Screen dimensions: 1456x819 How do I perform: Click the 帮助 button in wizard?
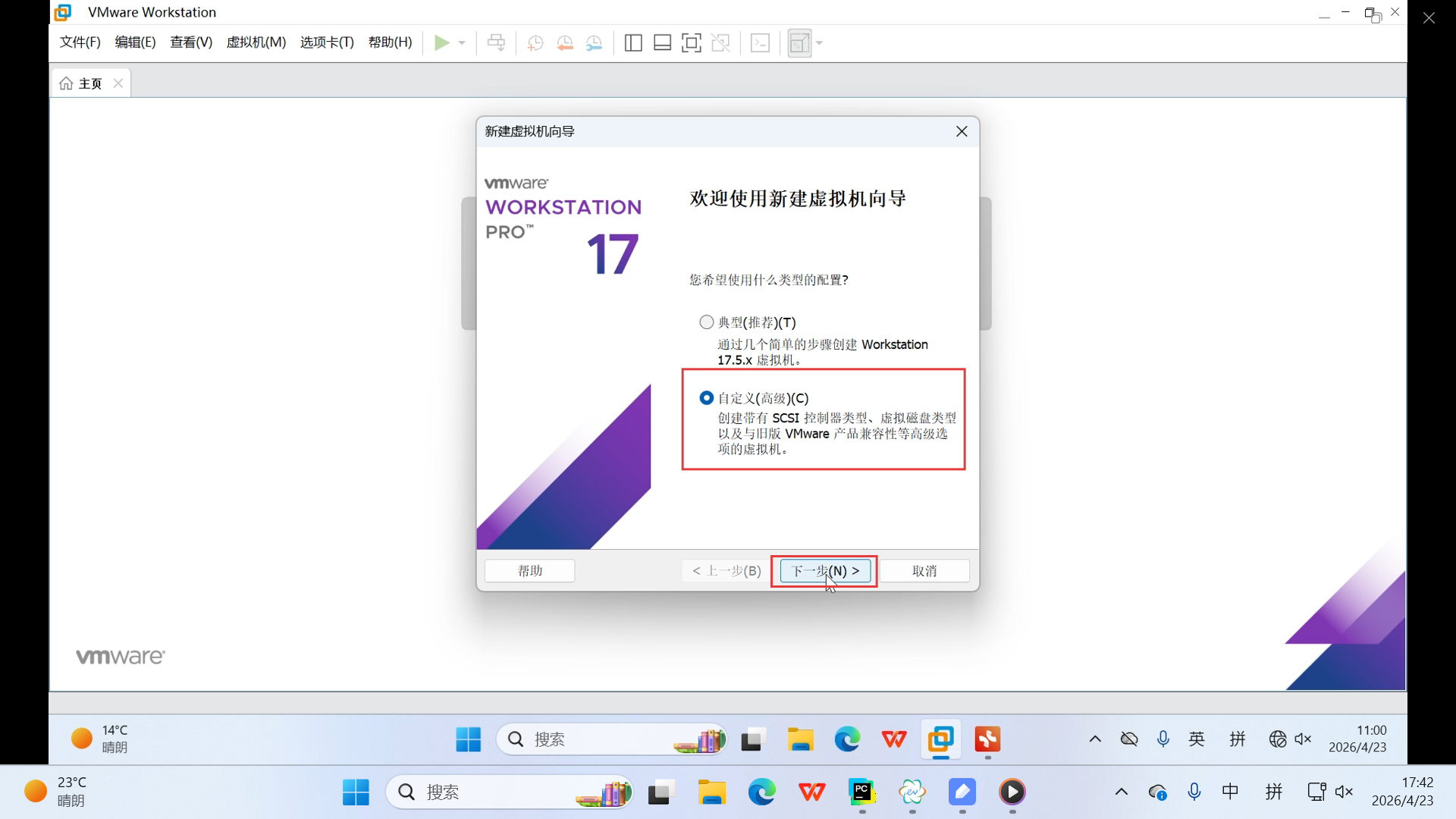click(x=529, y=571)
